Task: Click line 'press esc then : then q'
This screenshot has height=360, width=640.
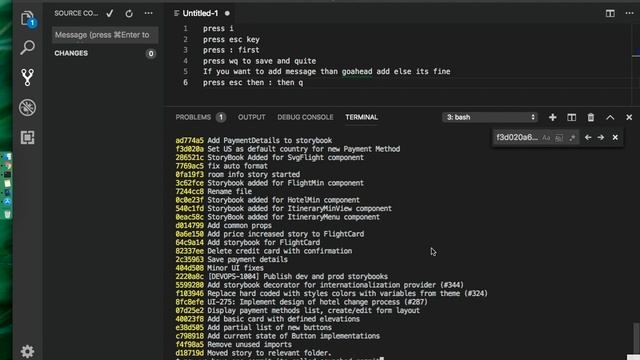Action: click(253, 82)
